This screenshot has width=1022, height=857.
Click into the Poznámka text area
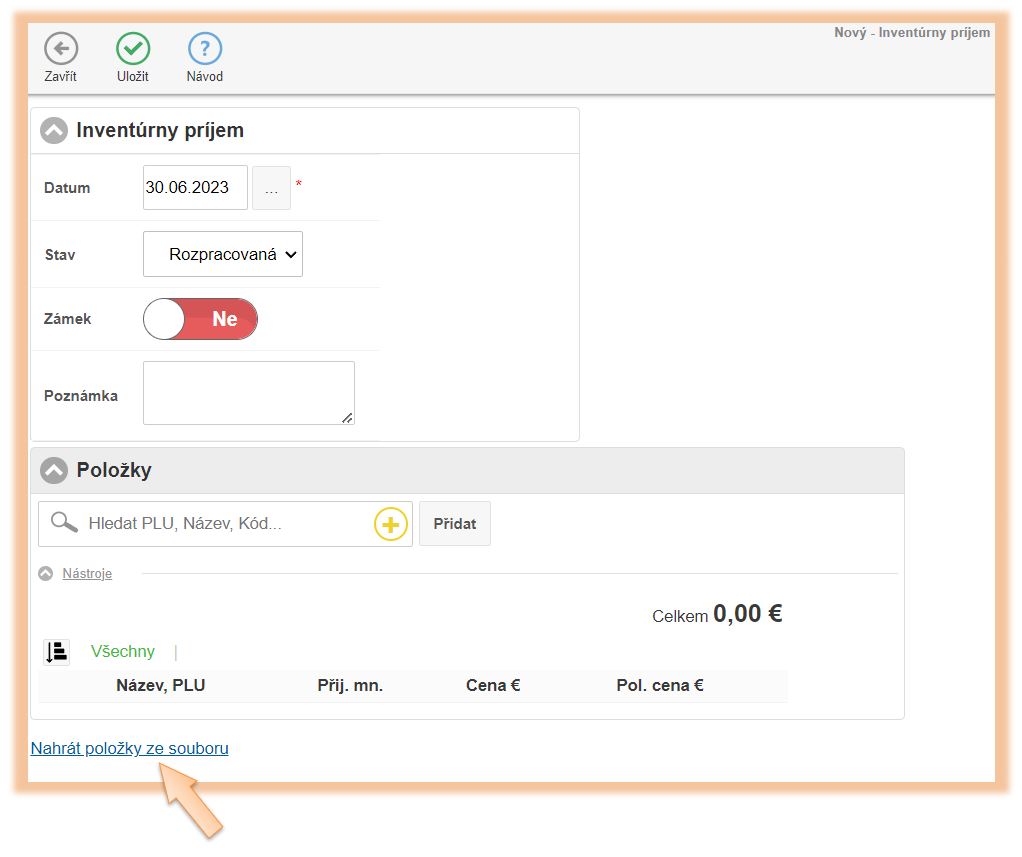point(248,392)
